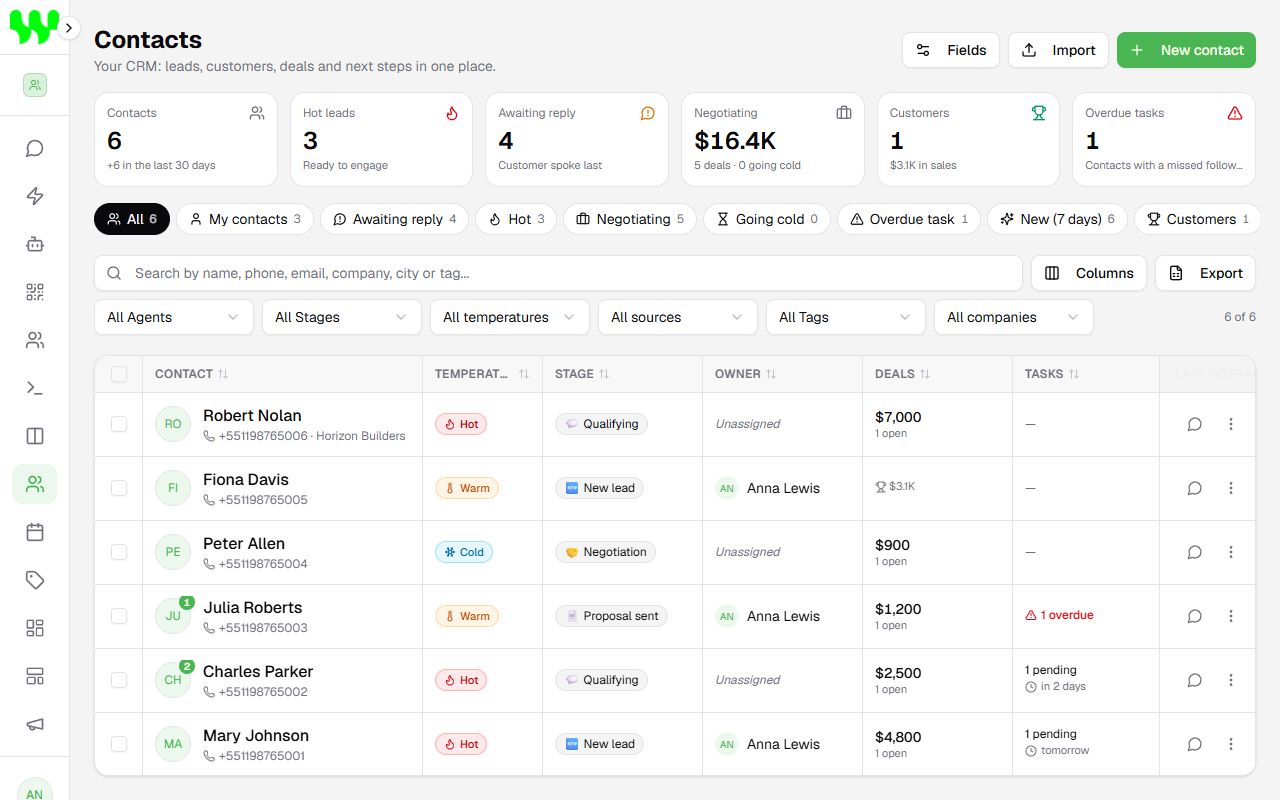Image resolution: width=1280 pixels, height=800 pixels.
Task: Open the All Agents dropdown
Action: [174, 317]
